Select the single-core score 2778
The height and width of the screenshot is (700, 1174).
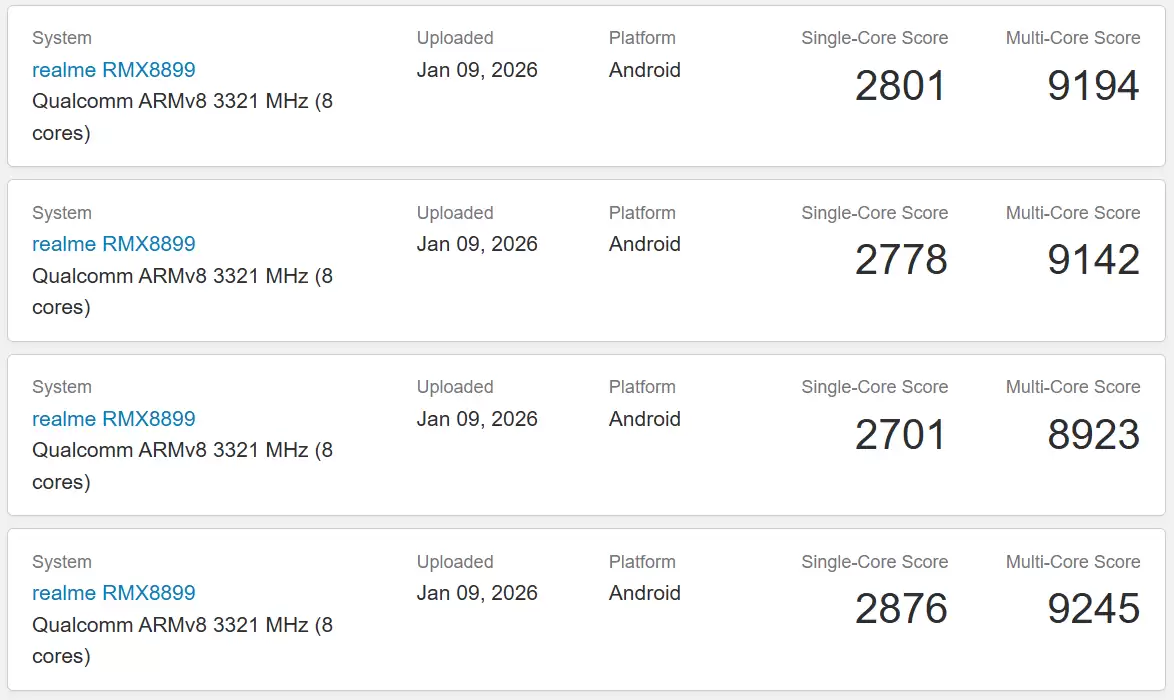pyautogui.click(x=900, y=260)
